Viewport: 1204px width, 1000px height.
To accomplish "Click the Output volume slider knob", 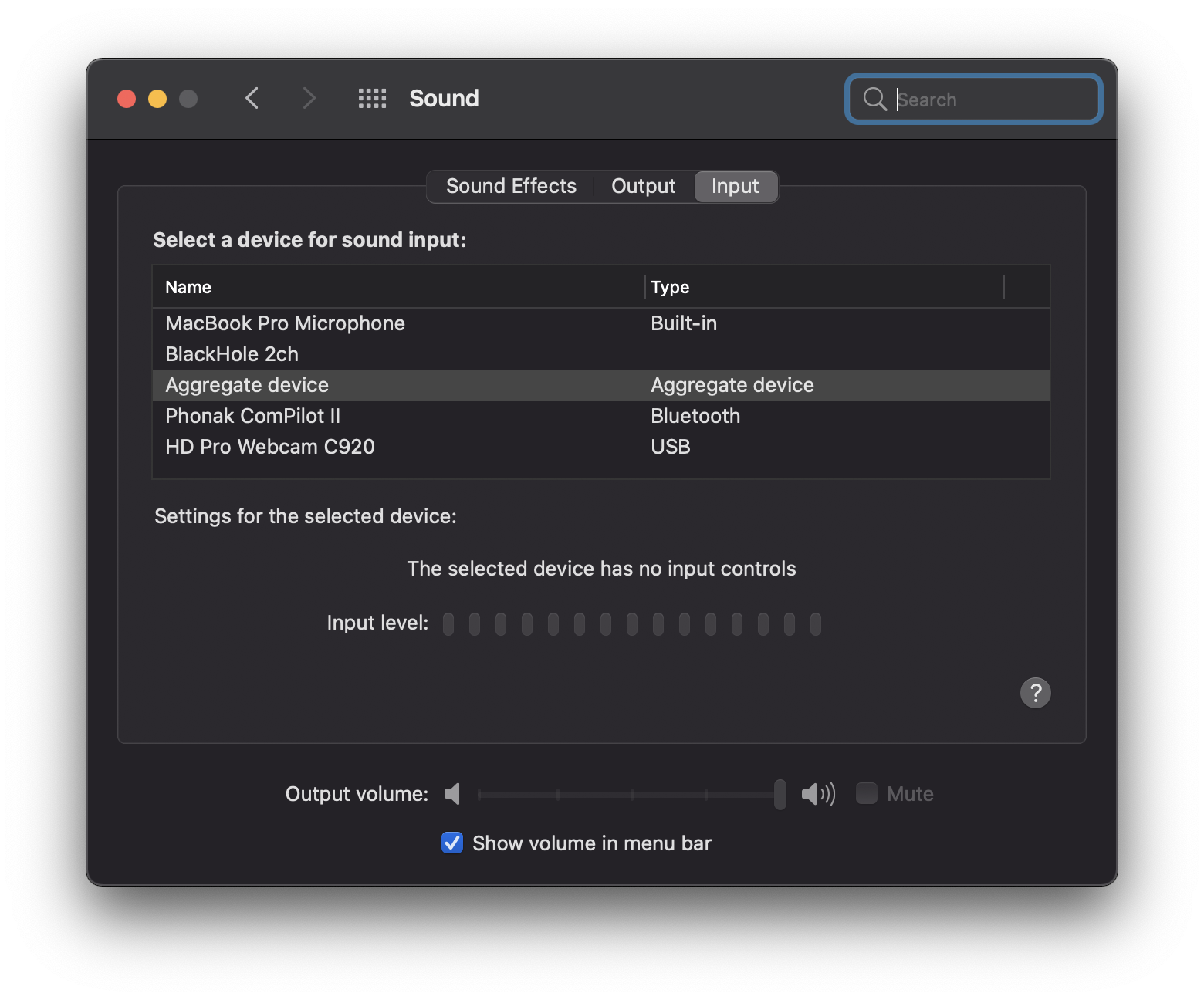I will 780,794.
